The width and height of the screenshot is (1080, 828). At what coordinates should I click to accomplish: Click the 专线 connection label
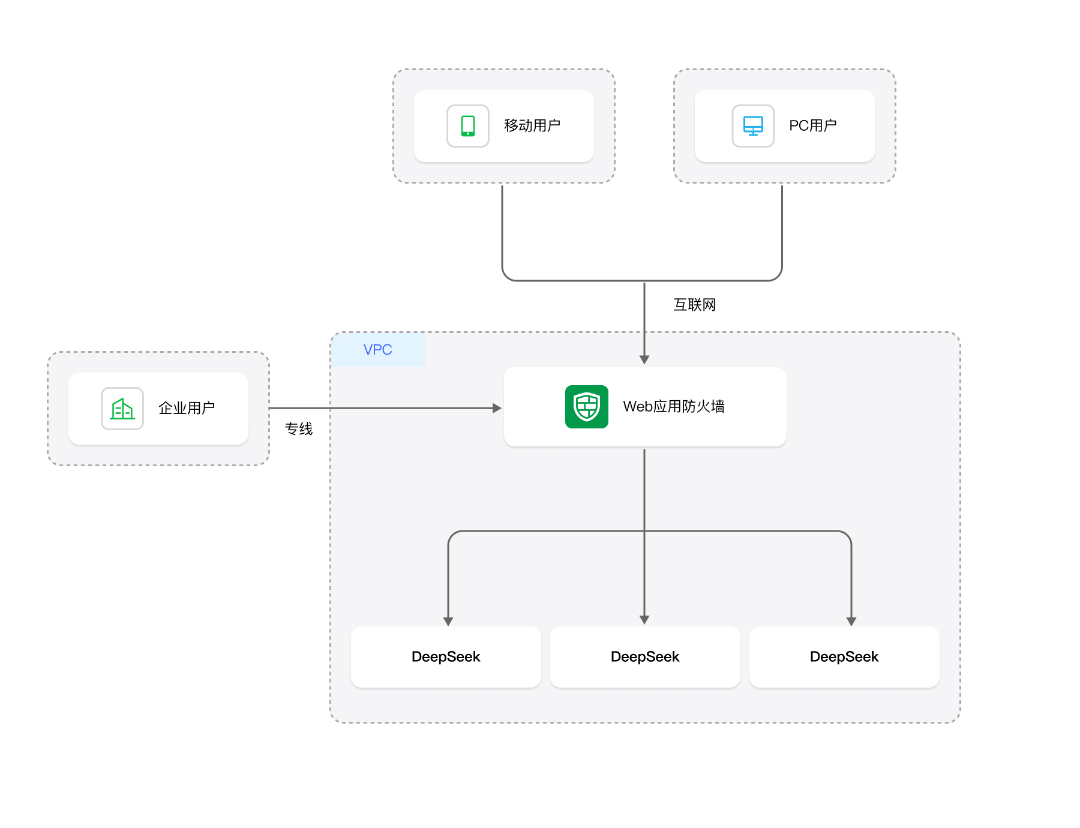coord(299,428)
